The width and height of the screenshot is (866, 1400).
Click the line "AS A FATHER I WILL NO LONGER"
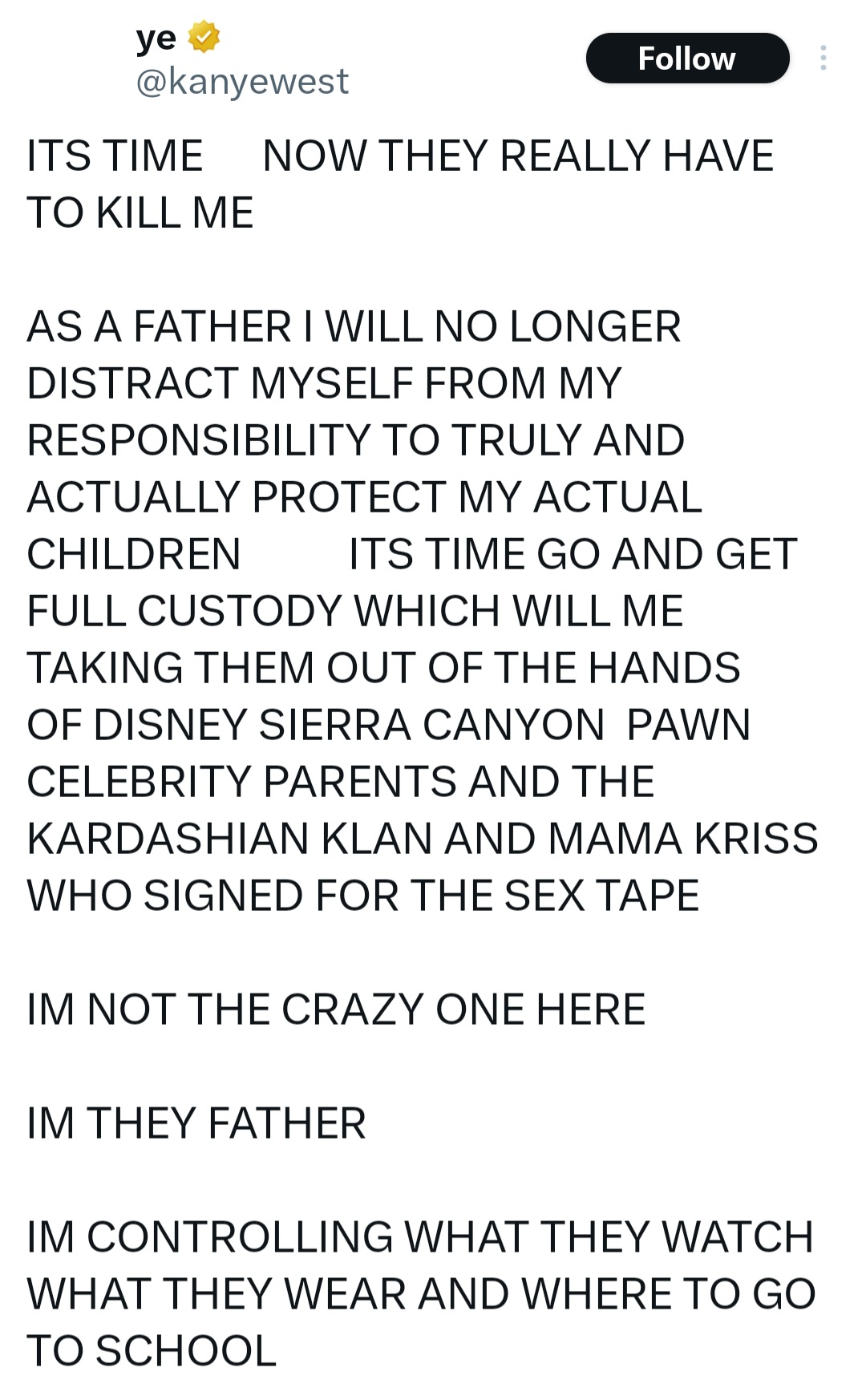(354, 327)
